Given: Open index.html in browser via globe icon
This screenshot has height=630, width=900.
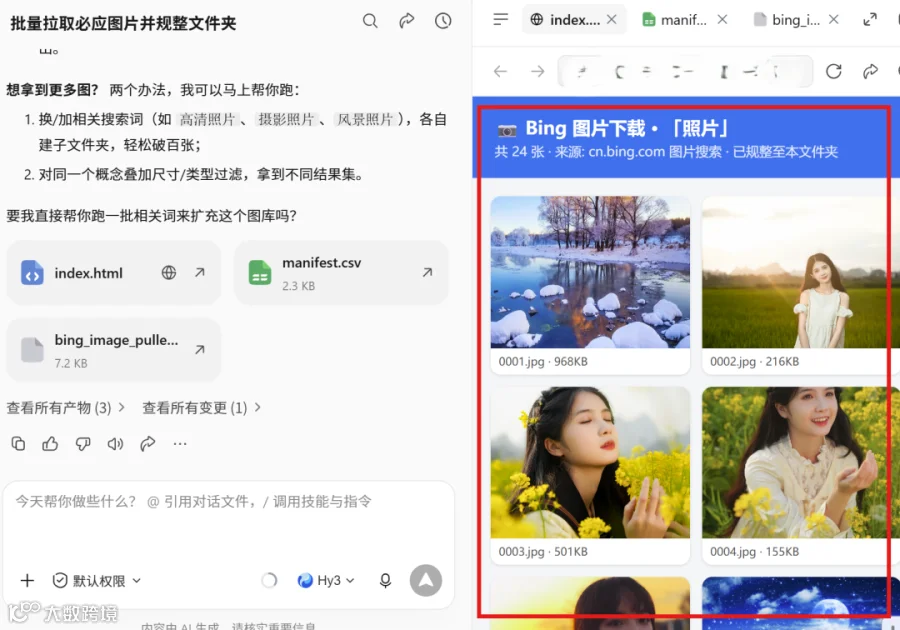Looking at the screenshot, I should pos(169,273).
